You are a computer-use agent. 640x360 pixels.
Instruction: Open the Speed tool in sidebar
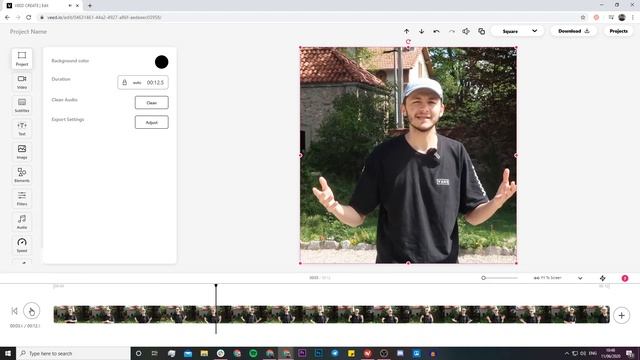pyautogui.click(x=22, y=245)
